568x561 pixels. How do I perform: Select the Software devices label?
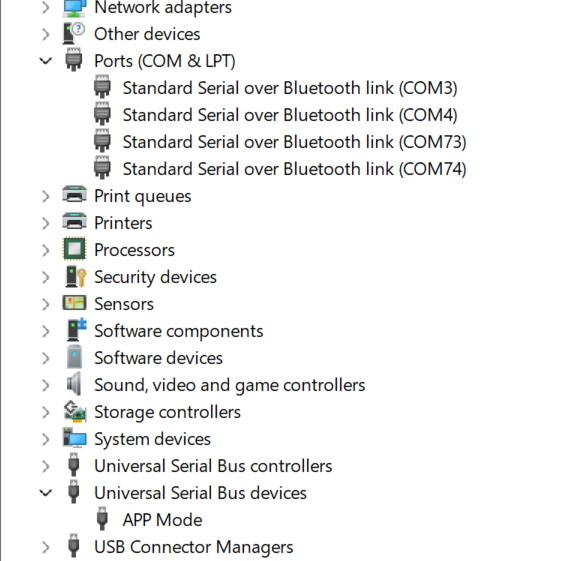pyautogui.click(x=158, y=358)
